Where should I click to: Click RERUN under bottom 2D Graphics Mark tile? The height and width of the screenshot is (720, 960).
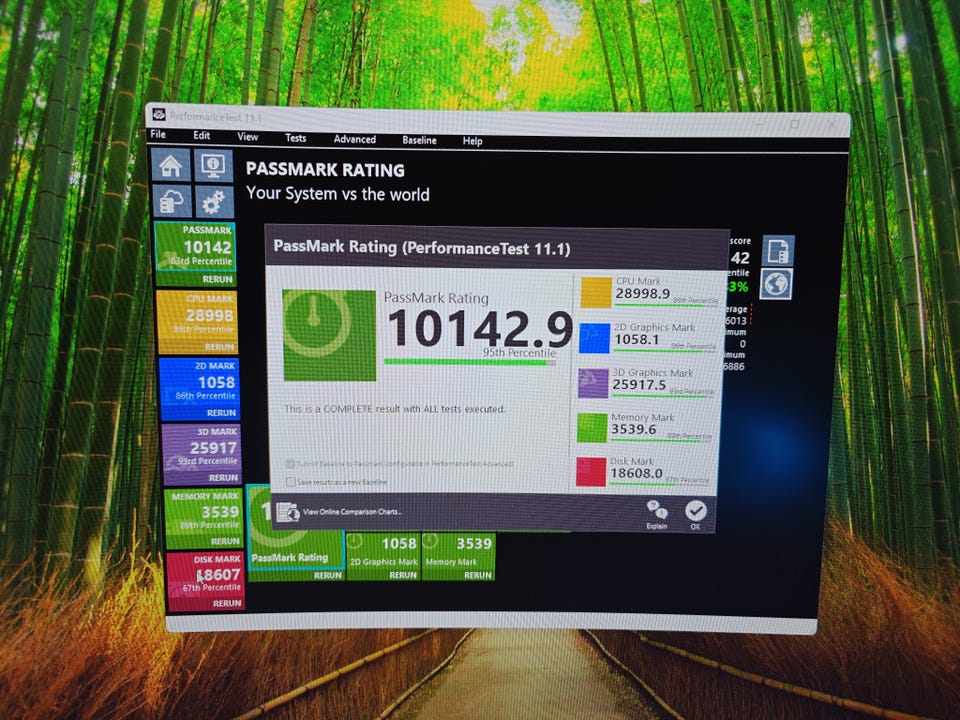click(403, 575)
